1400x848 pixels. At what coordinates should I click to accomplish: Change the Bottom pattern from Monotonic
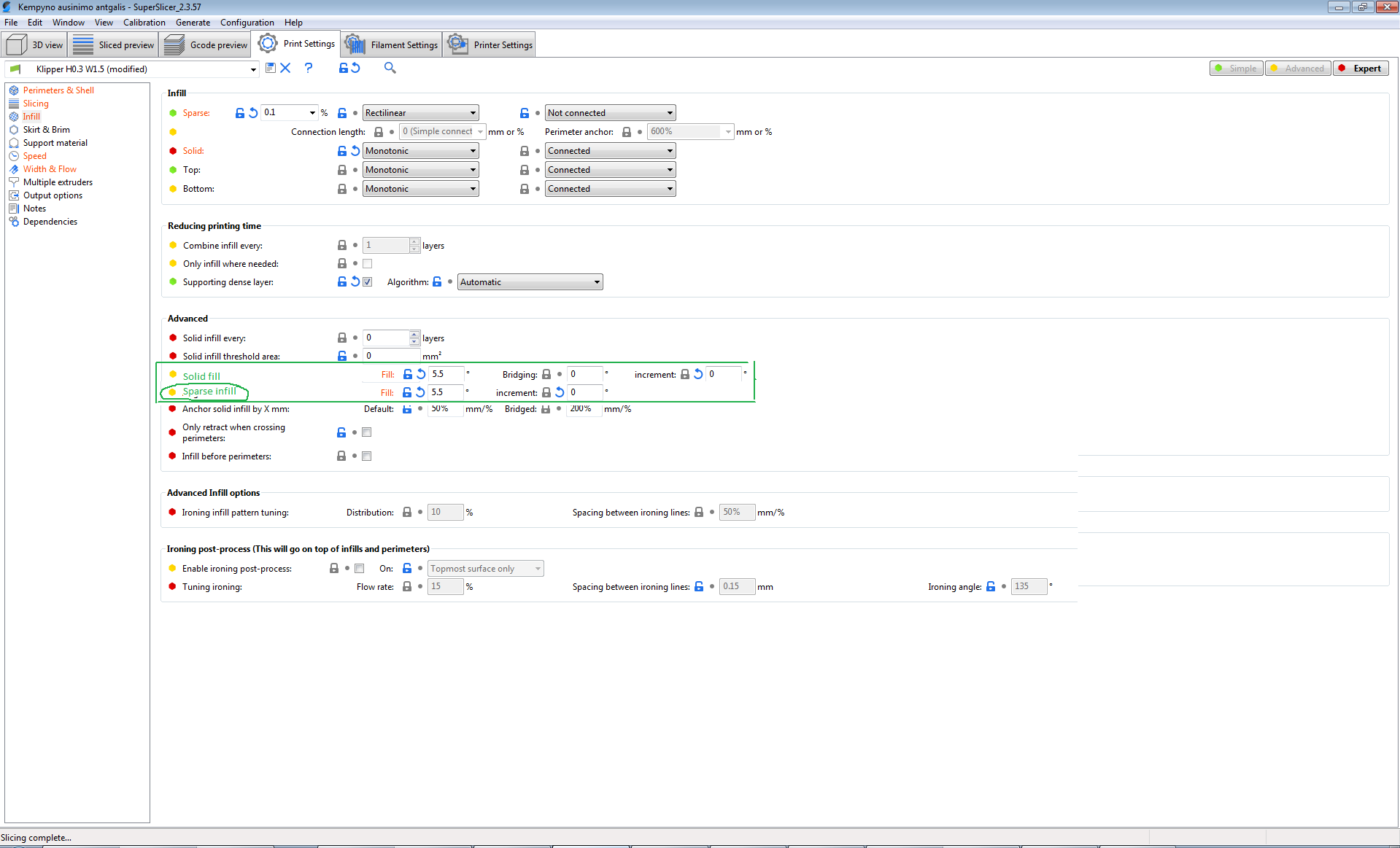[x=420, y=188]
